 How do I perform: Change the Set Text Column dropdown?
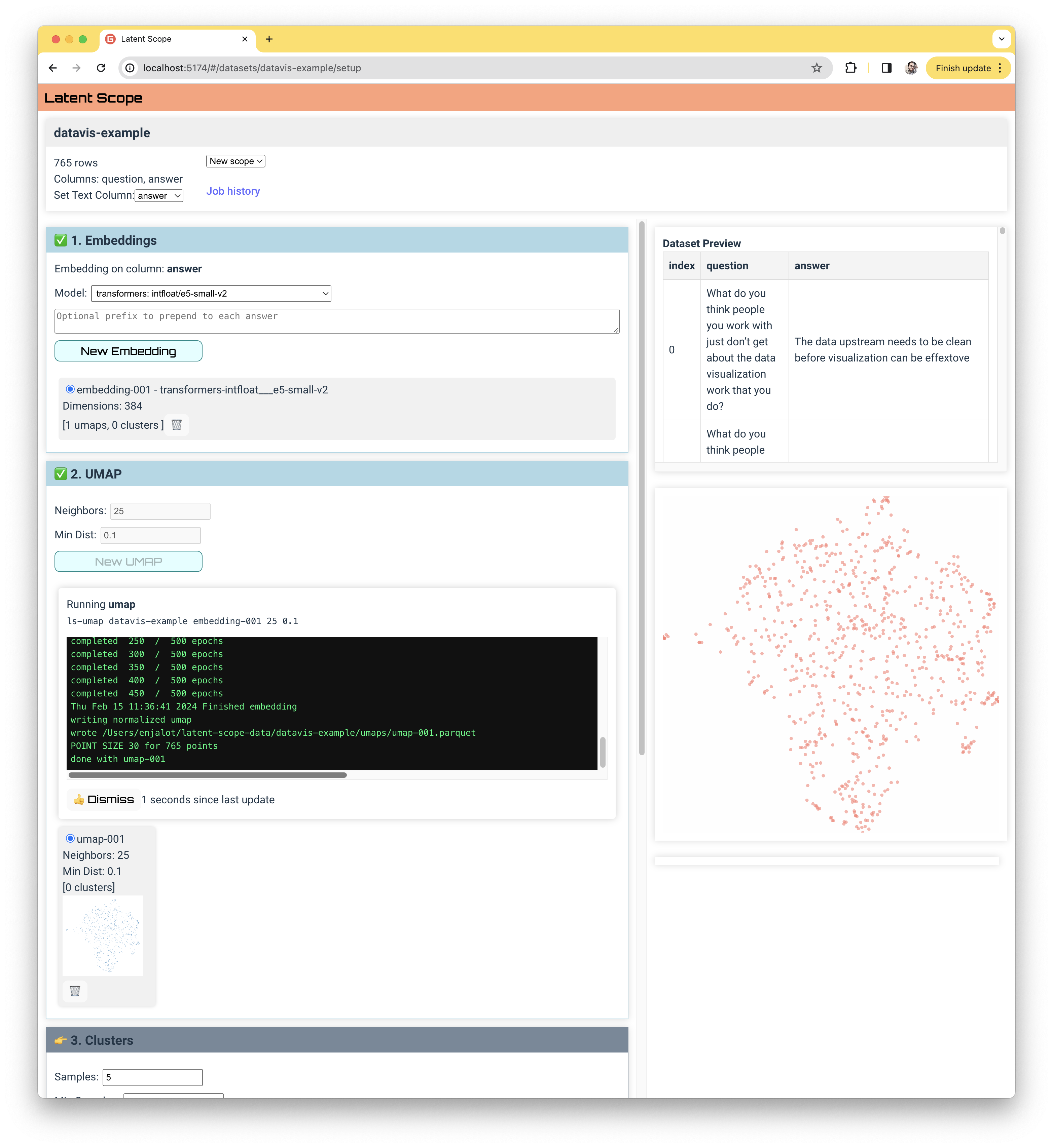tap(158, 195)
